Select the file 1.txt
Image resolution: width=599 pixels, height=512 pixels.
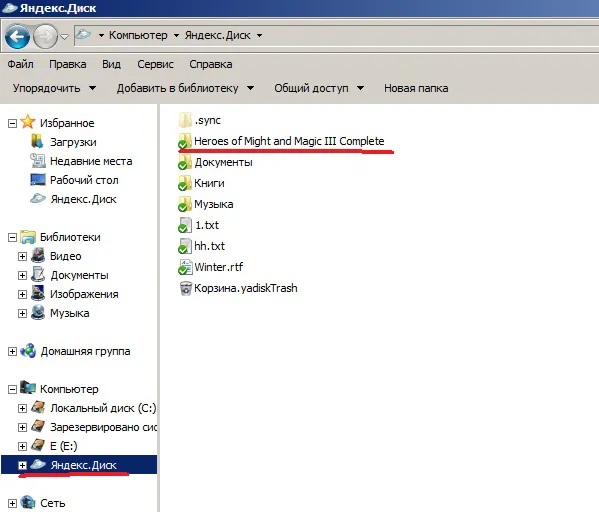click(199, 225)
